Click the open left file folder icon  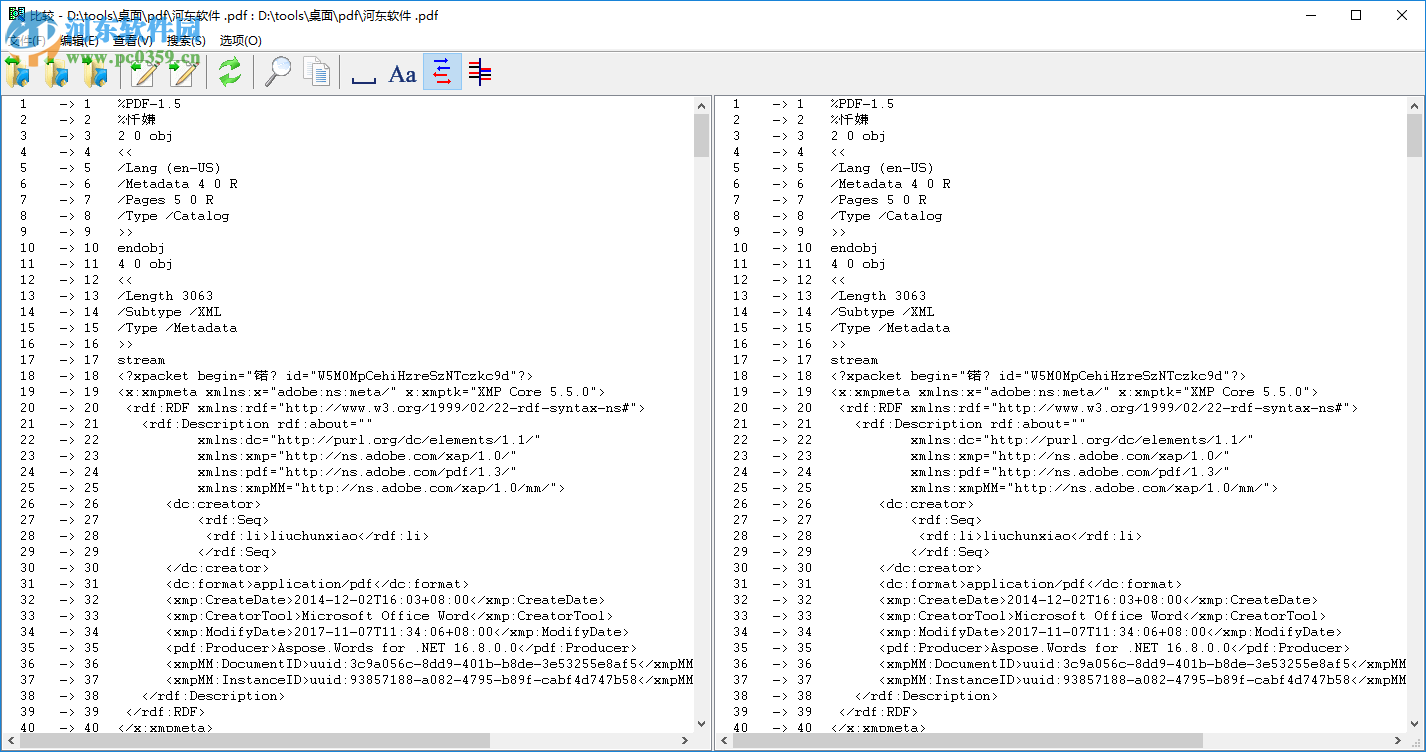tap(57, 72)
